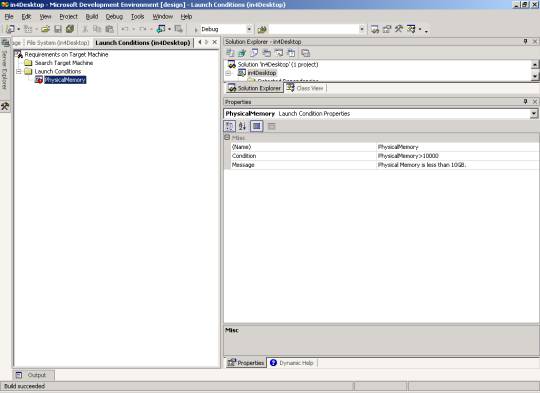Open Launch Conditions Editor in the Solution Explorer toolbar
Viewport: 540px width, 393px height.
(x=291, y=53)
